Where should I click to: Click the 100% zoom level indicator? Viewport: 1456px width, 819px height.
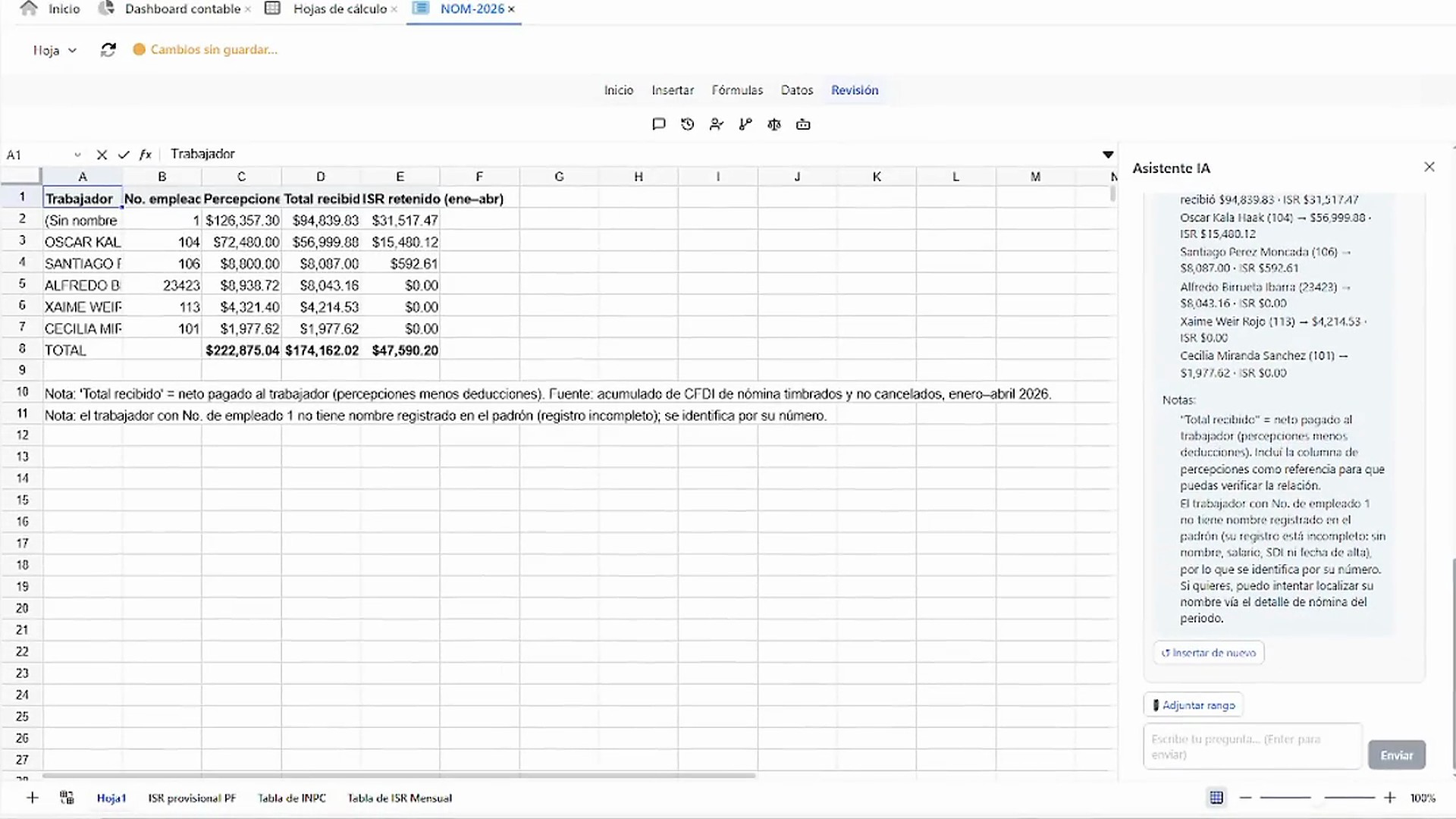point(1423,798)
